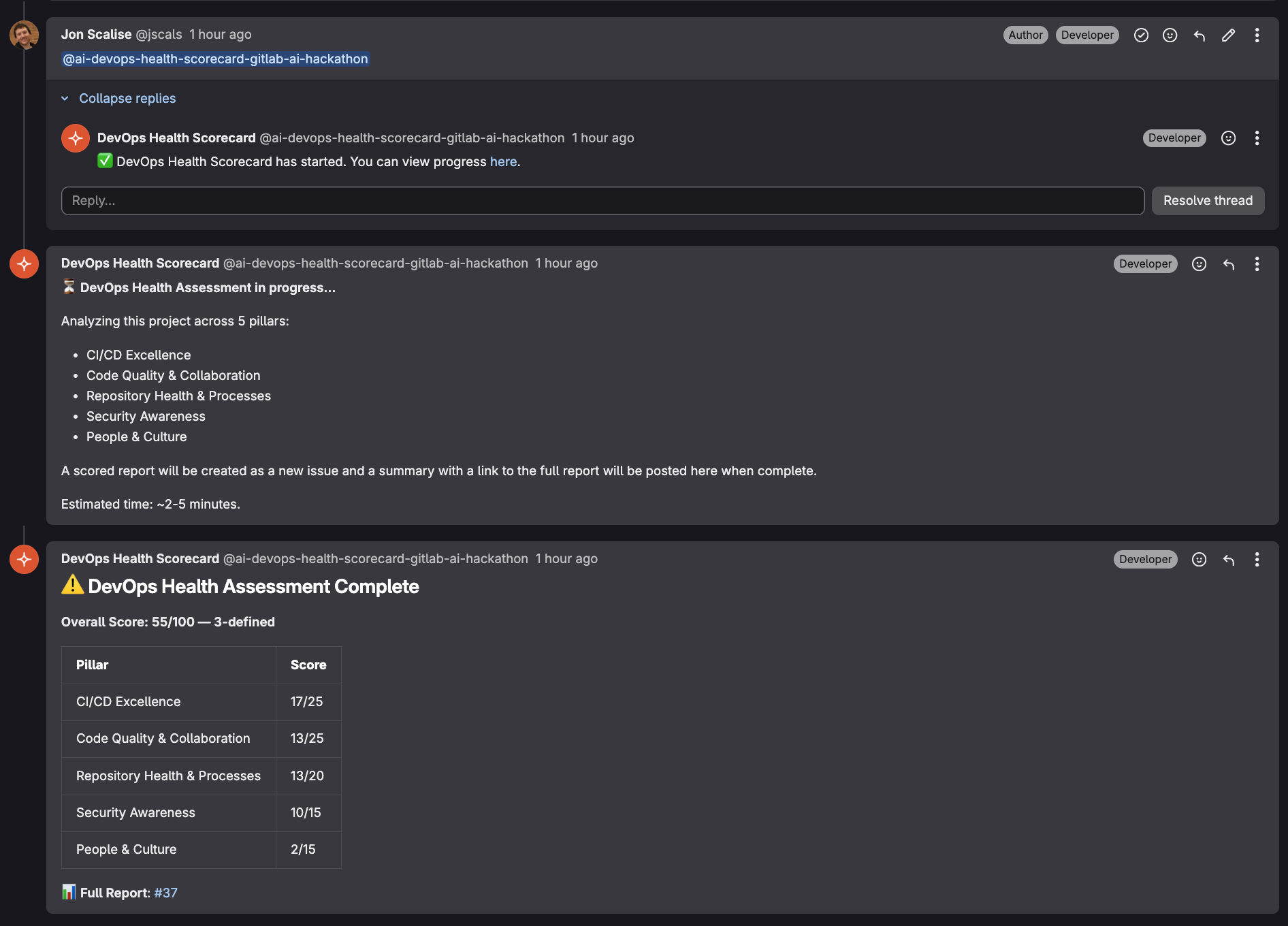Open Full Report issue #37 link
The image size is (1288, 926).
click(165, 893)
